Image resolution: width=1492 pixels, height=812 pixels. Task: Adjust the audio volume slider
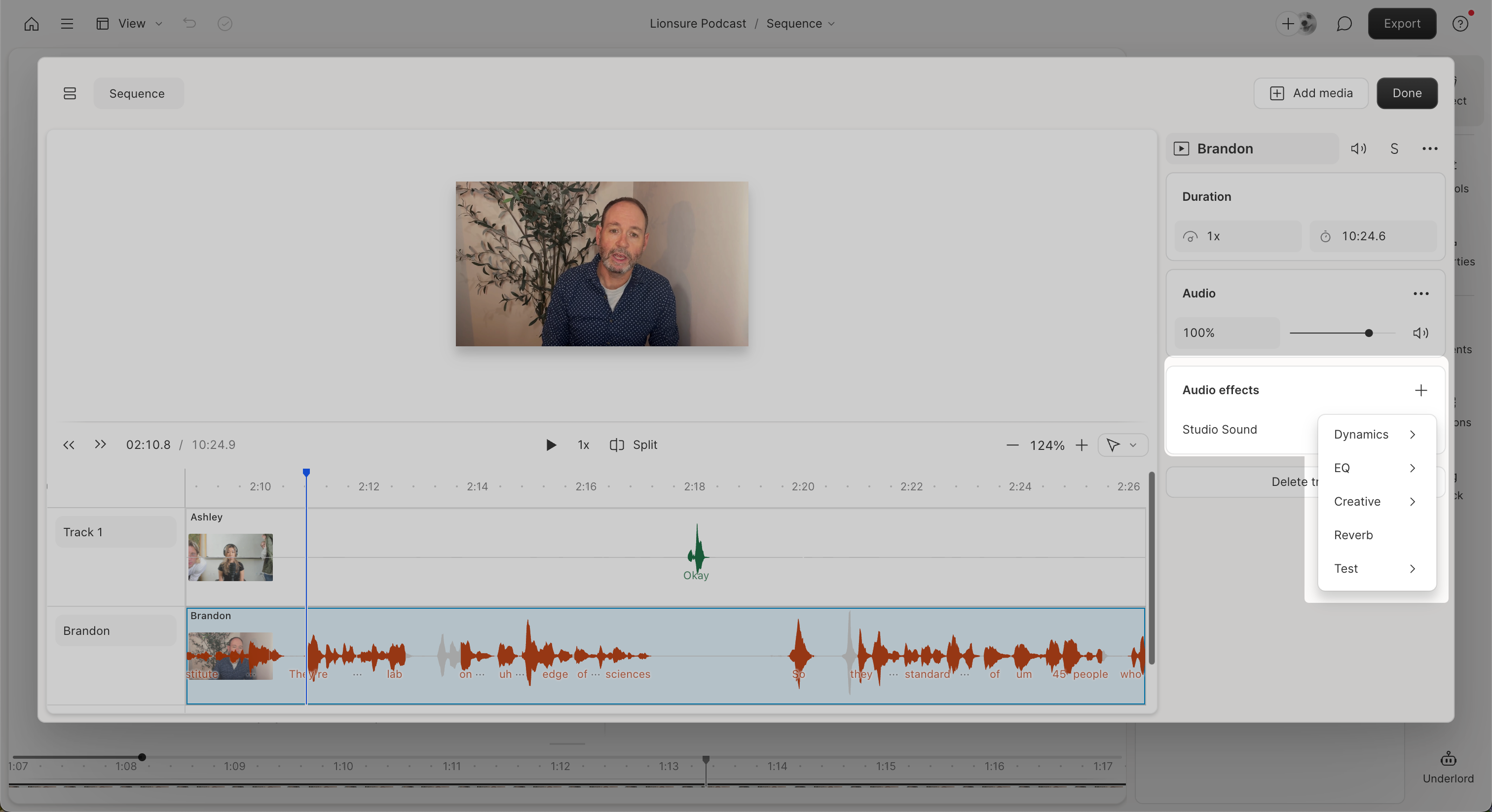click(x=1368, y=332)
